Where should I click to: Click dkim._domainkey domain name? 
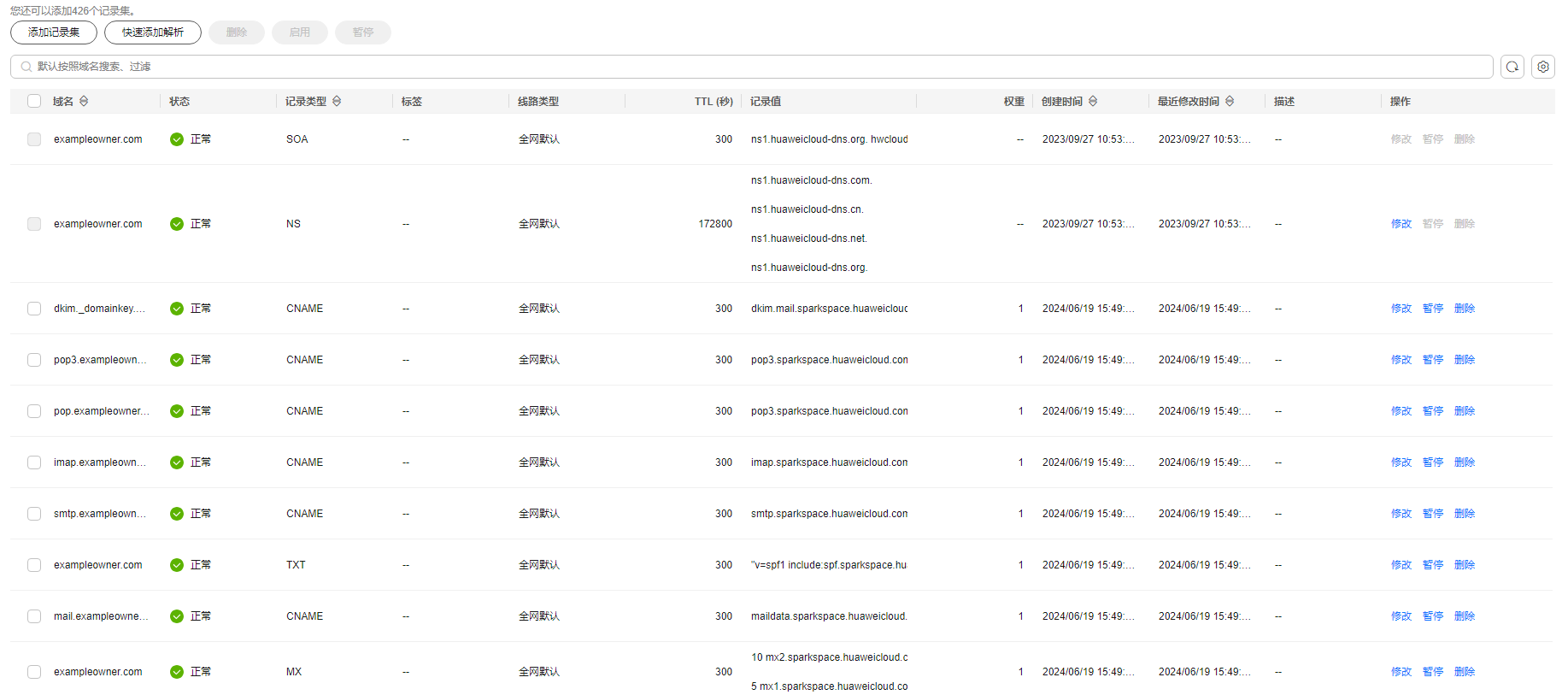point(99,309)
